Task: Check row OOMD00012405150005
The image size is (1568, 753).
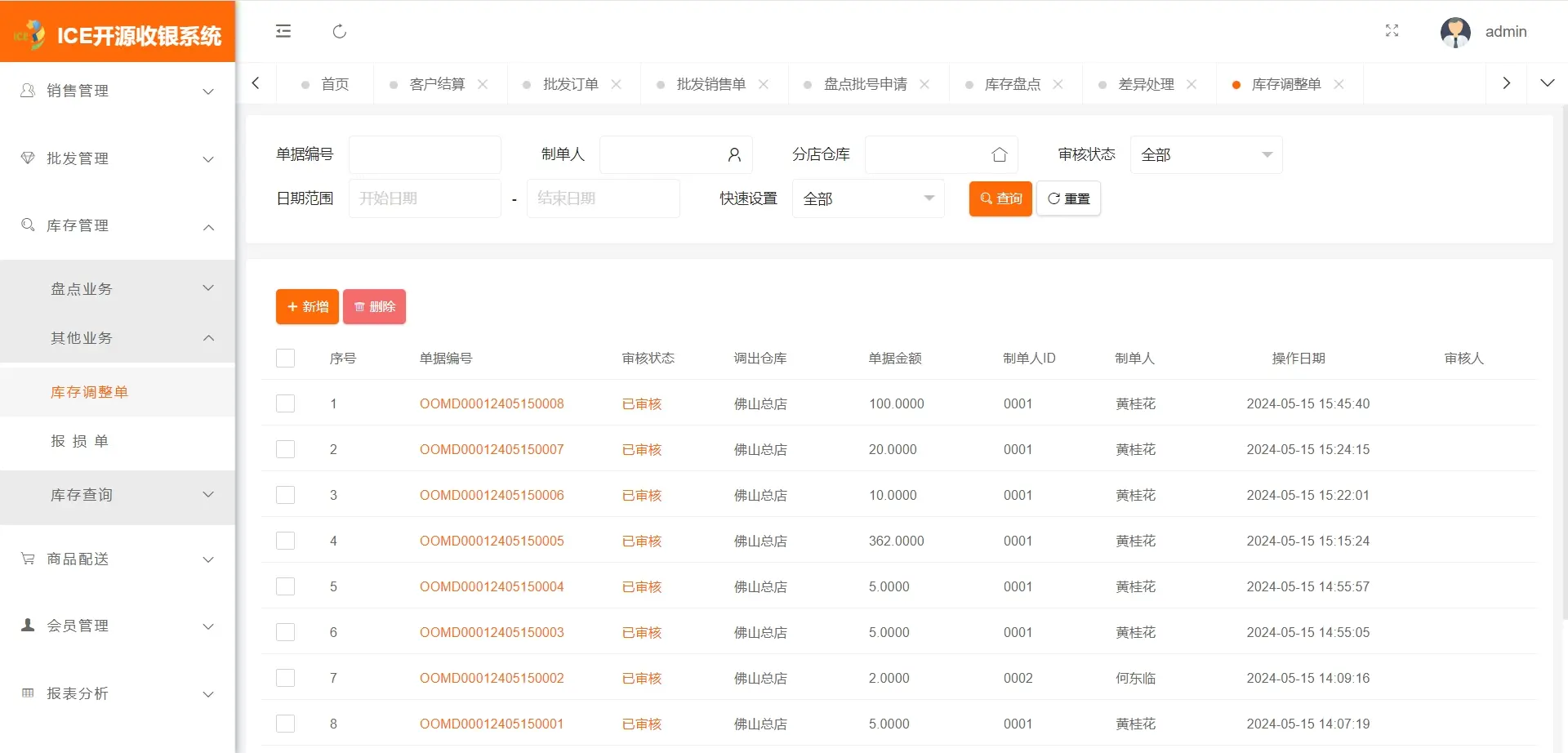Action: tap(285, 541)
